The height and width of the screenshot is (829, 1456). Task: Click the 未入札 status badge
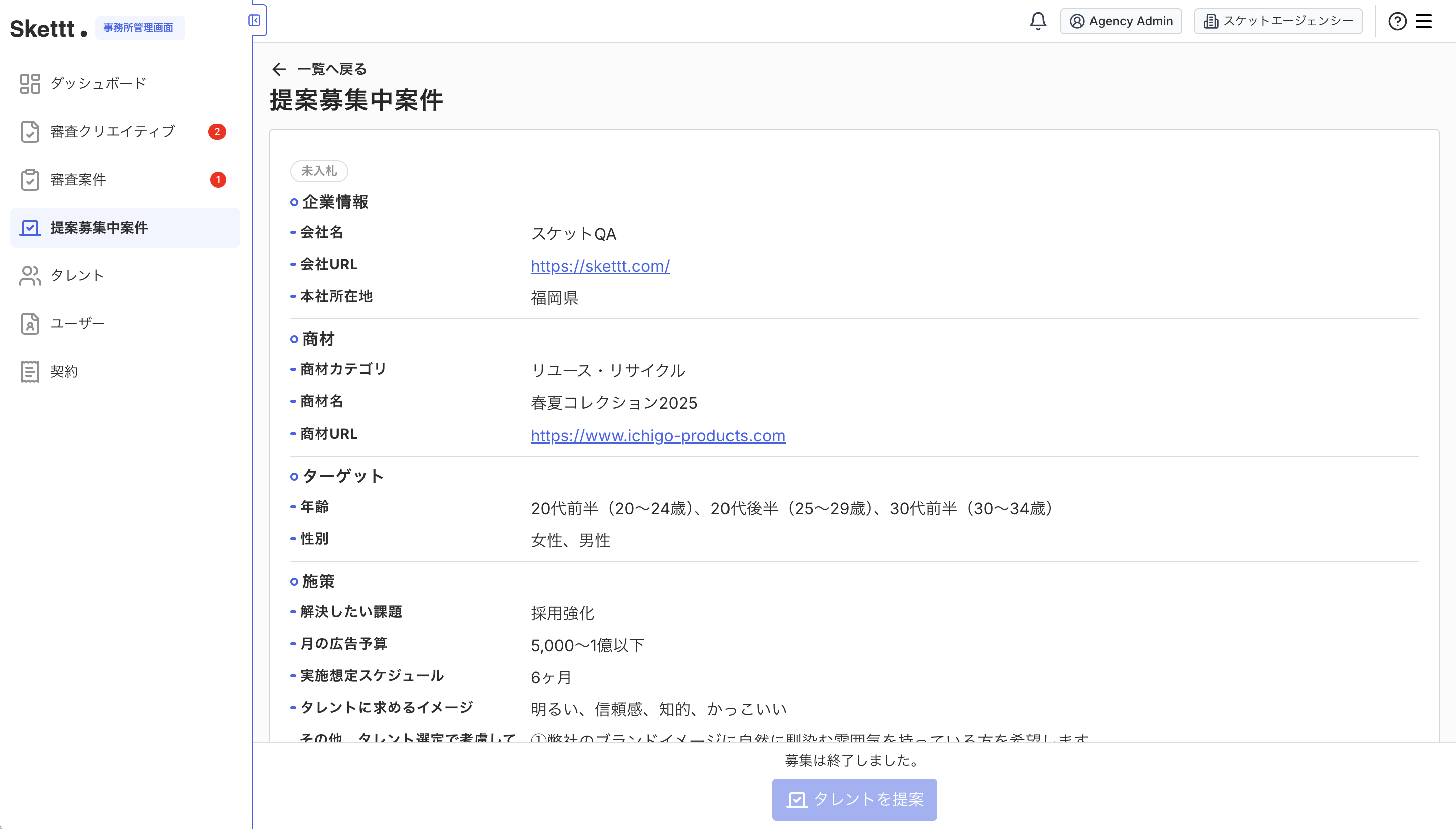coord(319,171)
